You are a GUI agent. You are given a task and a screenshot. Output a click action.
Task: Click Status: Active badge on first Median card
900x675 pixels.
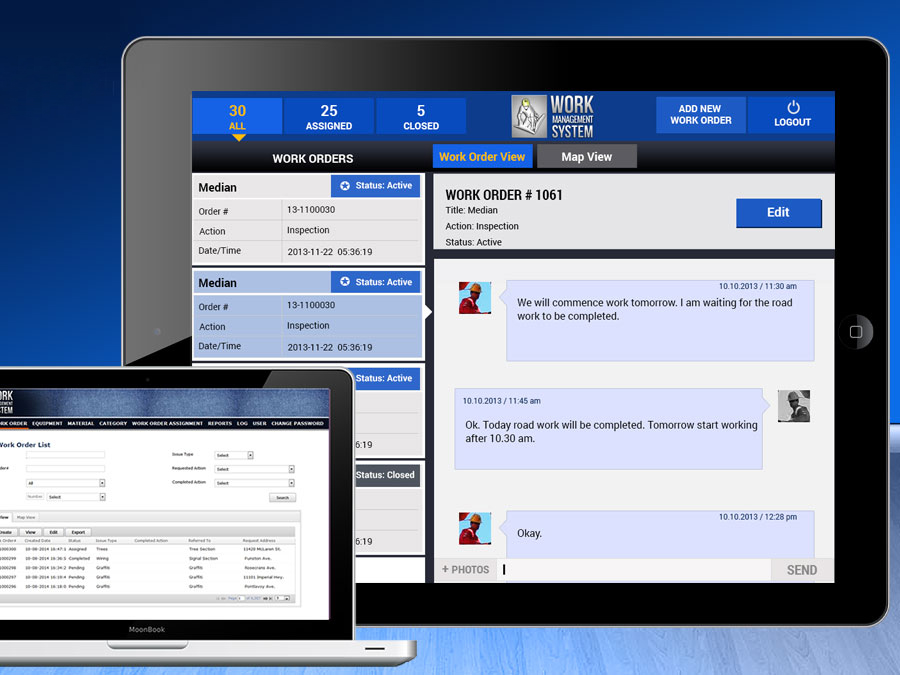coord(375,186)
